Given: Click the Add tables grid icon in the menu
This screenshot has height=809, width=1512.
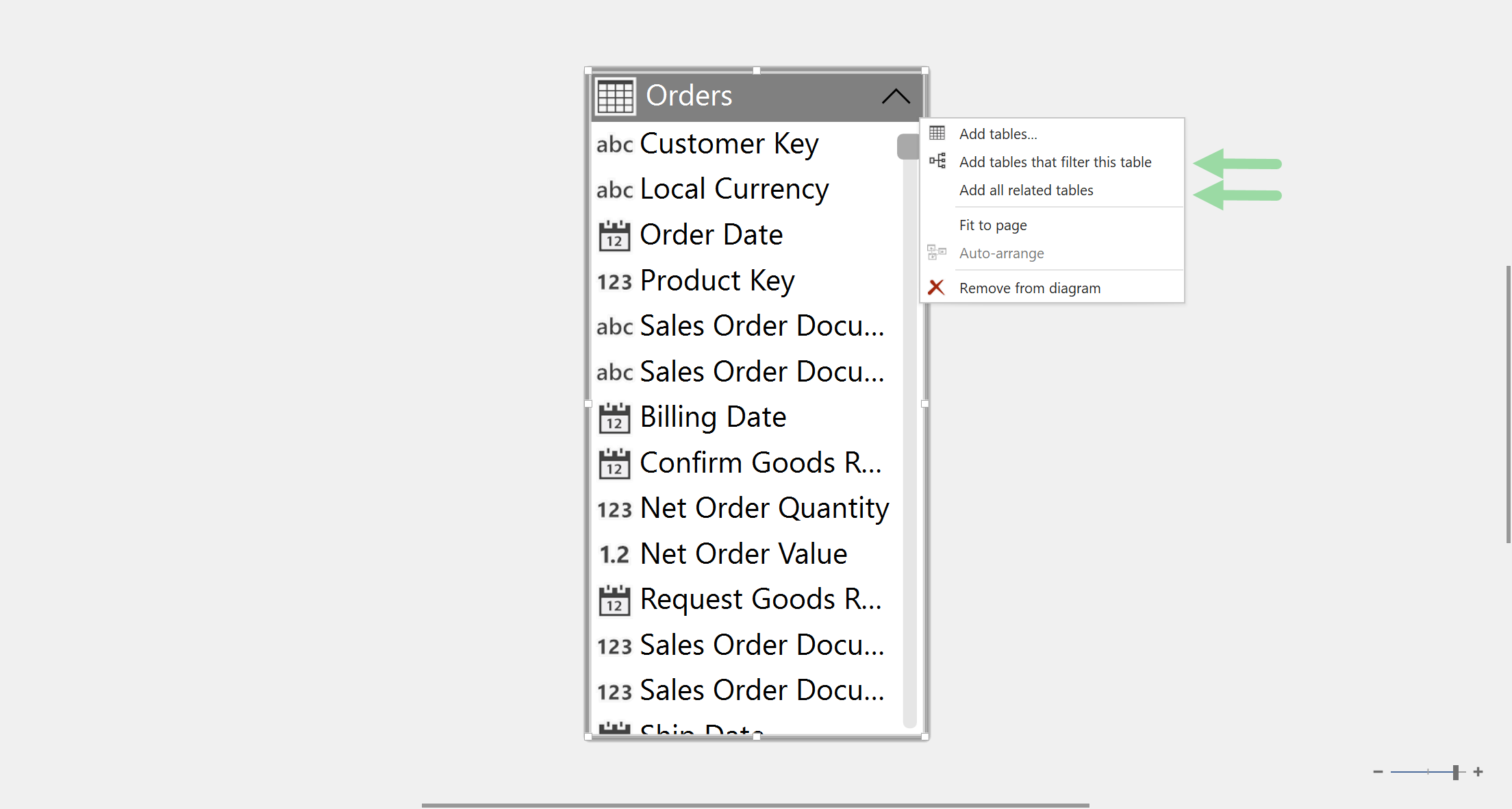Looking at the screenshot, I should tap(936, 133).
